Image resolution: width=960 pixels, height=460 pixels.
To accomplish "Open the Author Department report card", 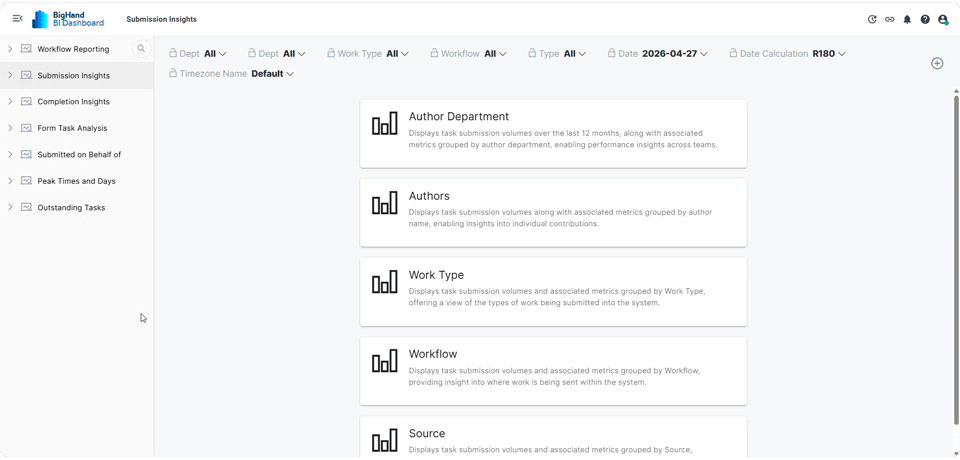I will 553,134.
